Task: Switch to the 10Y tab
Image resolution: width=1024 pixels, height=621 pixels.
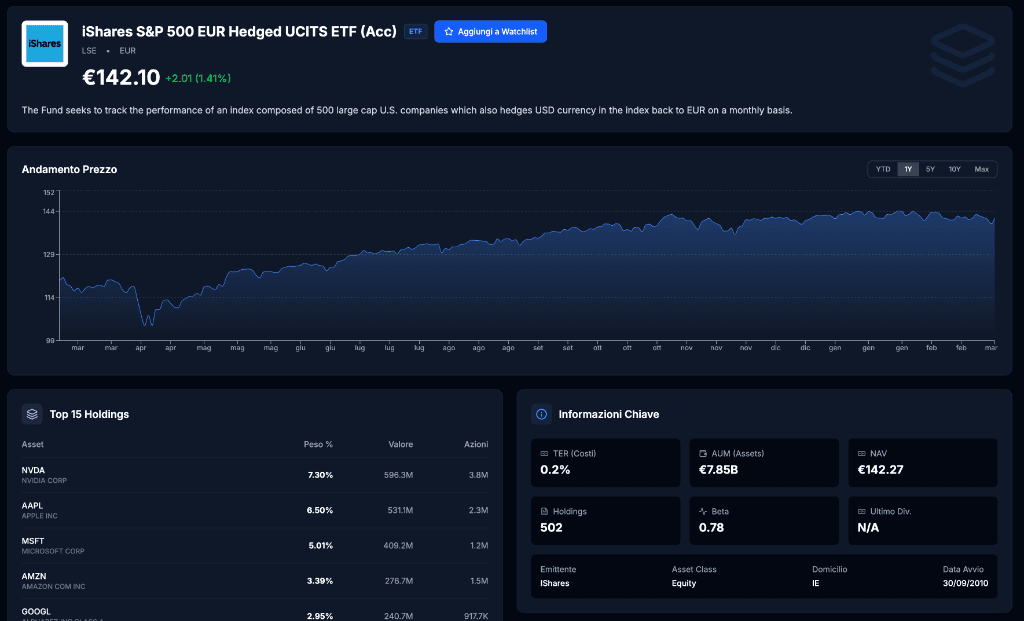Action: [x=955, y=169]
